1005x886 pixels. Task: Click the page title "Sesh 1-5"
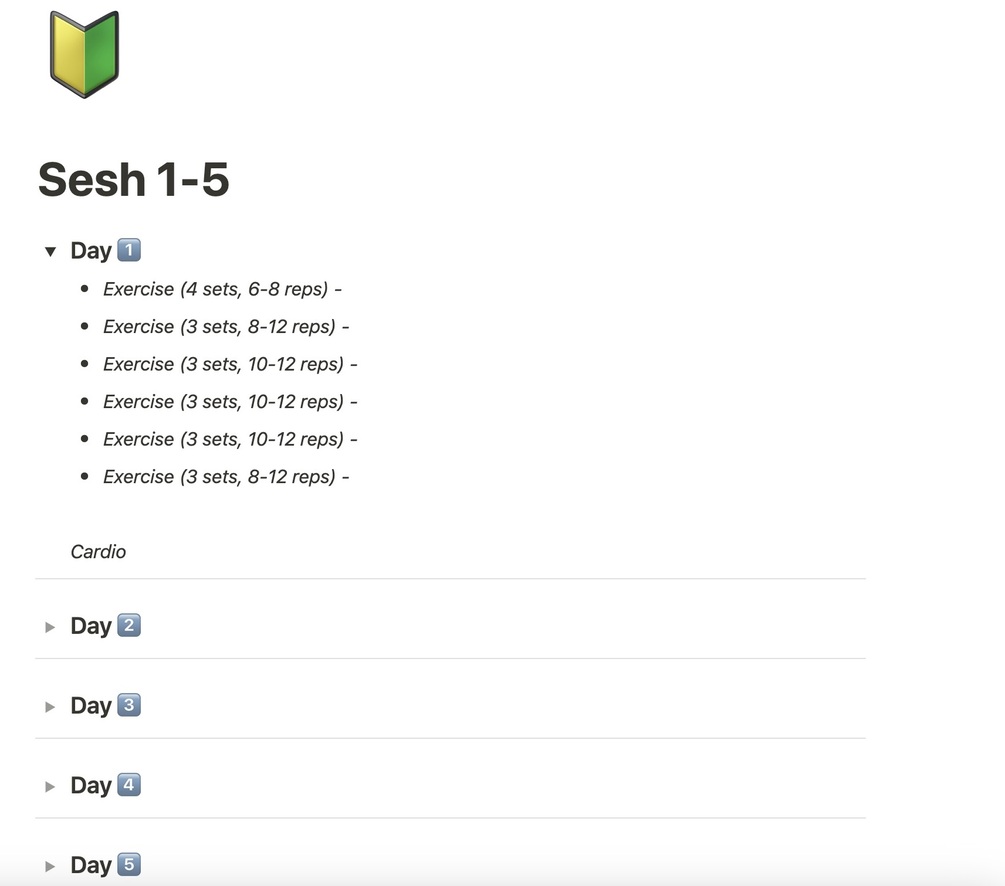(x=134, y=180)
